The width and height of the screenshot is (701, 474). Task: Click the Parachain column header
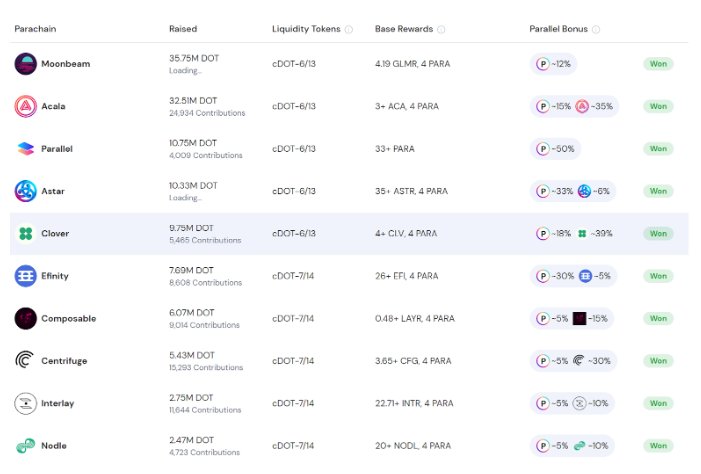pos(35,29)
